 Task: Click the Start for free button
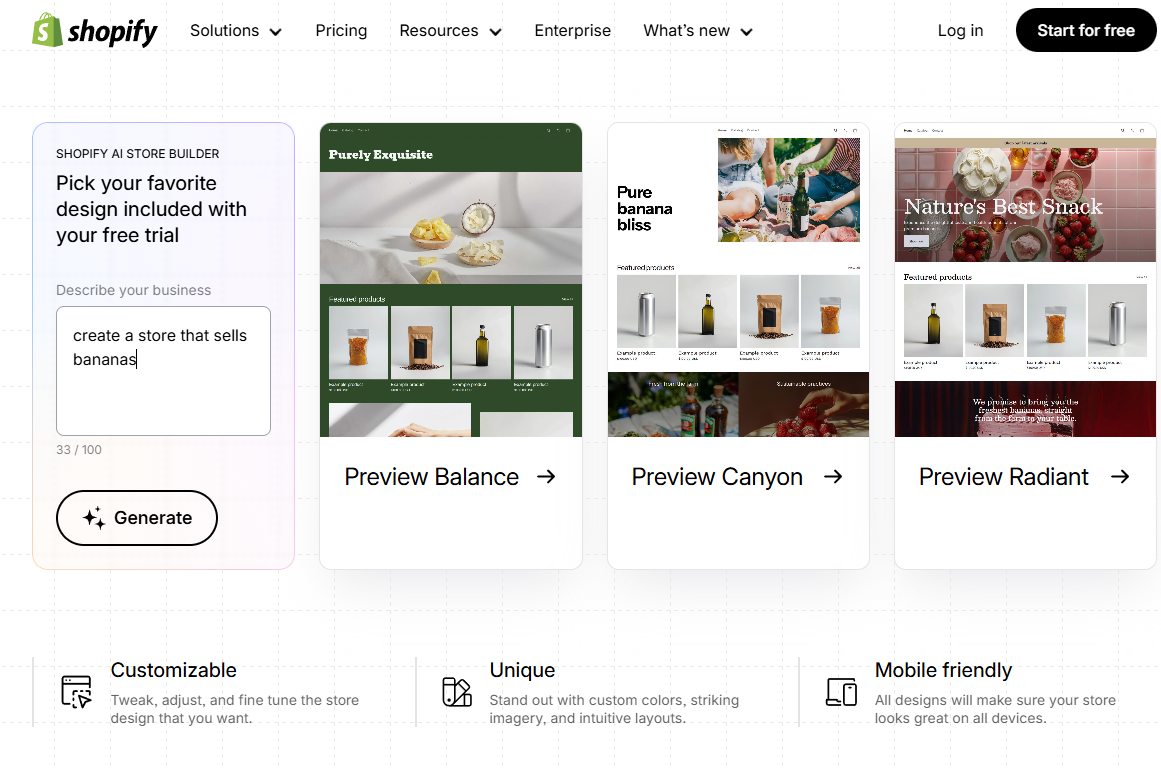click(1086, 30)
